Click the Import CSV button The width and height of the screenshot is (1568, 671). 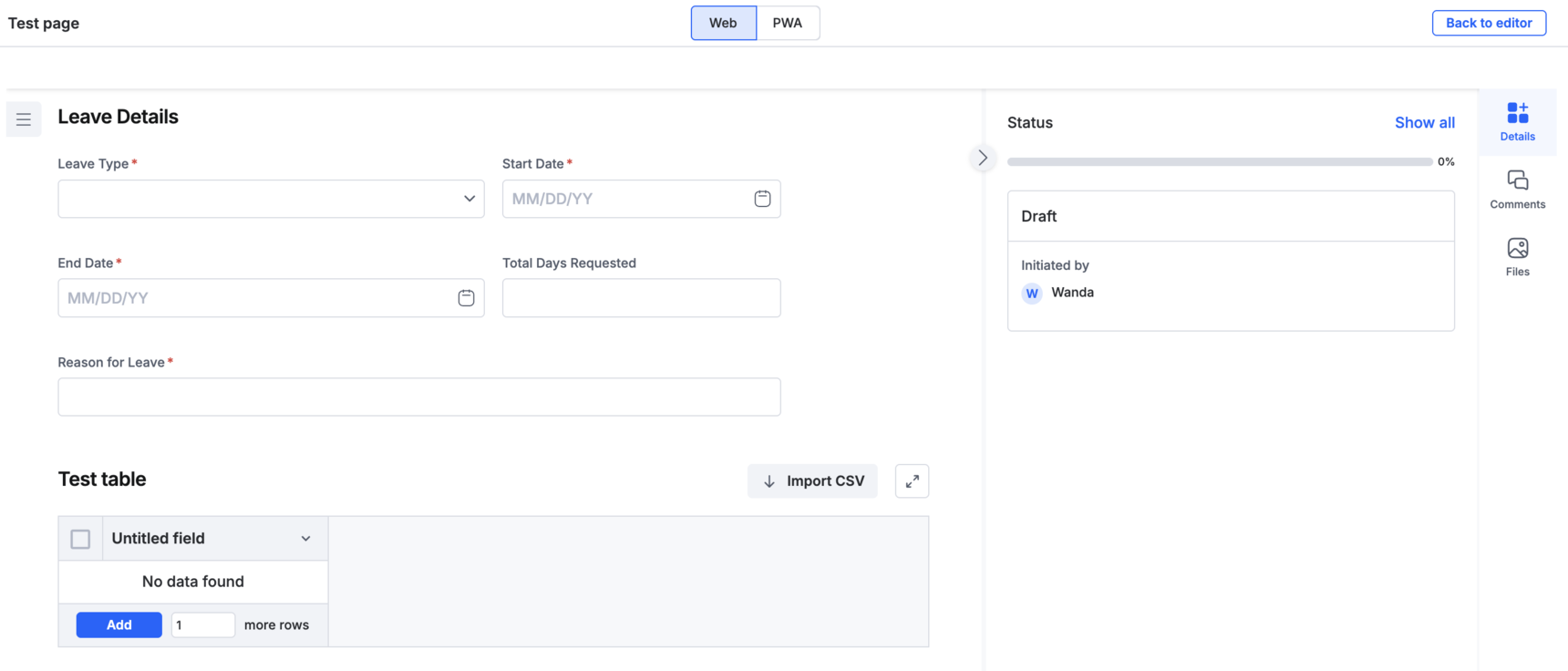tap(812, 481)
